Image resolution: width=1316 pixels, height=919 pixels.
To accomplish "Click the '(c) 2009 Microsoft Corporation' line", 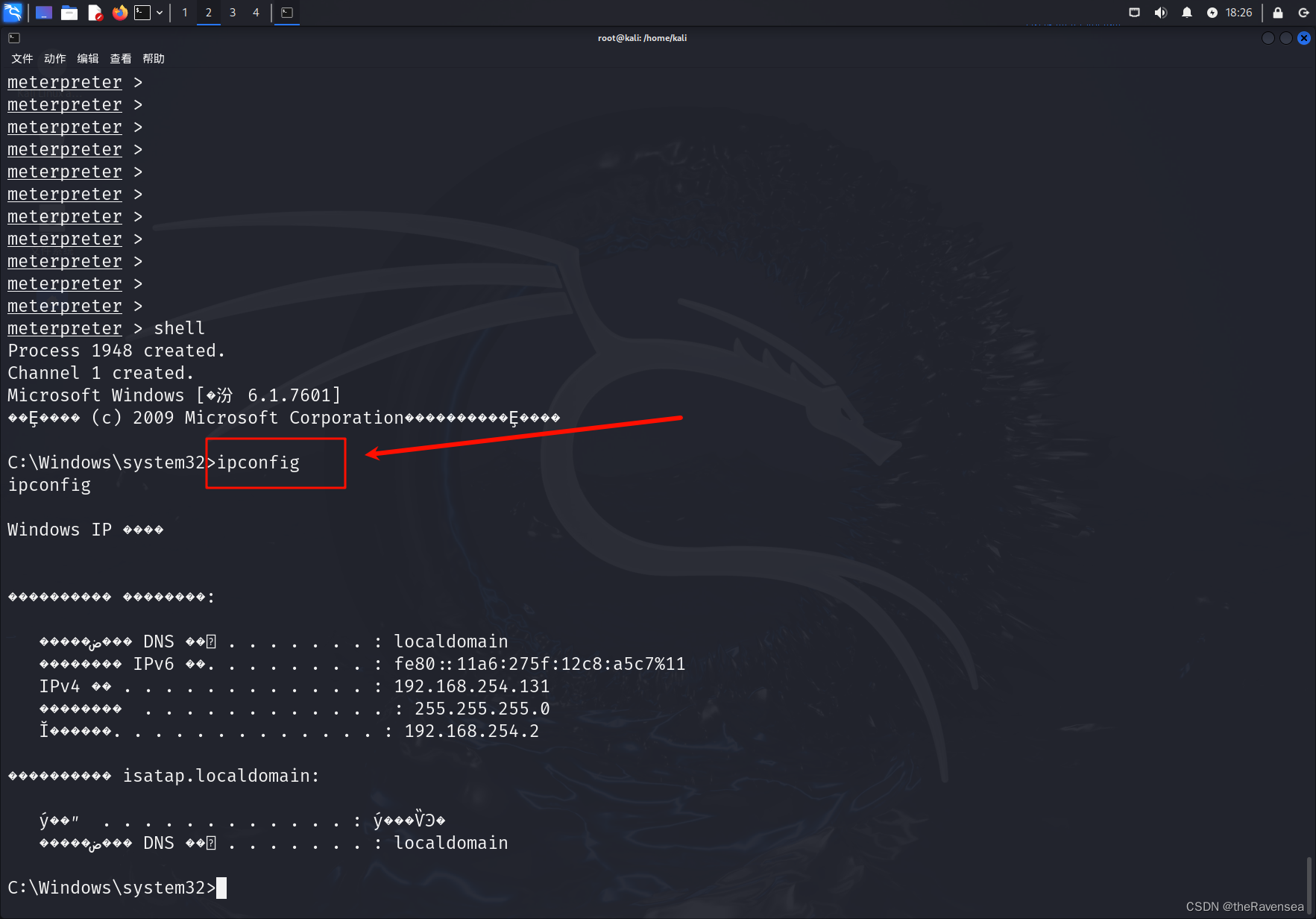I will (284, 418).
